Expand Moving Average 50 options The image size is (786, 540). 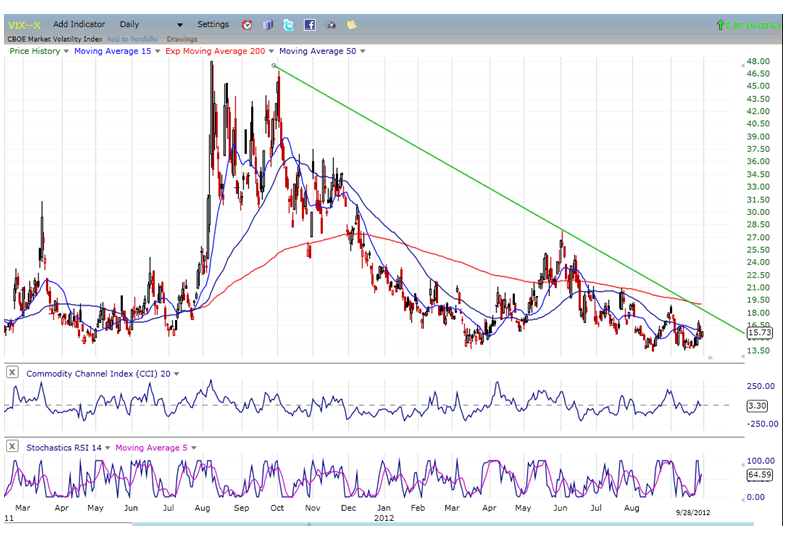pyautogui.click(x=362, y=51)
